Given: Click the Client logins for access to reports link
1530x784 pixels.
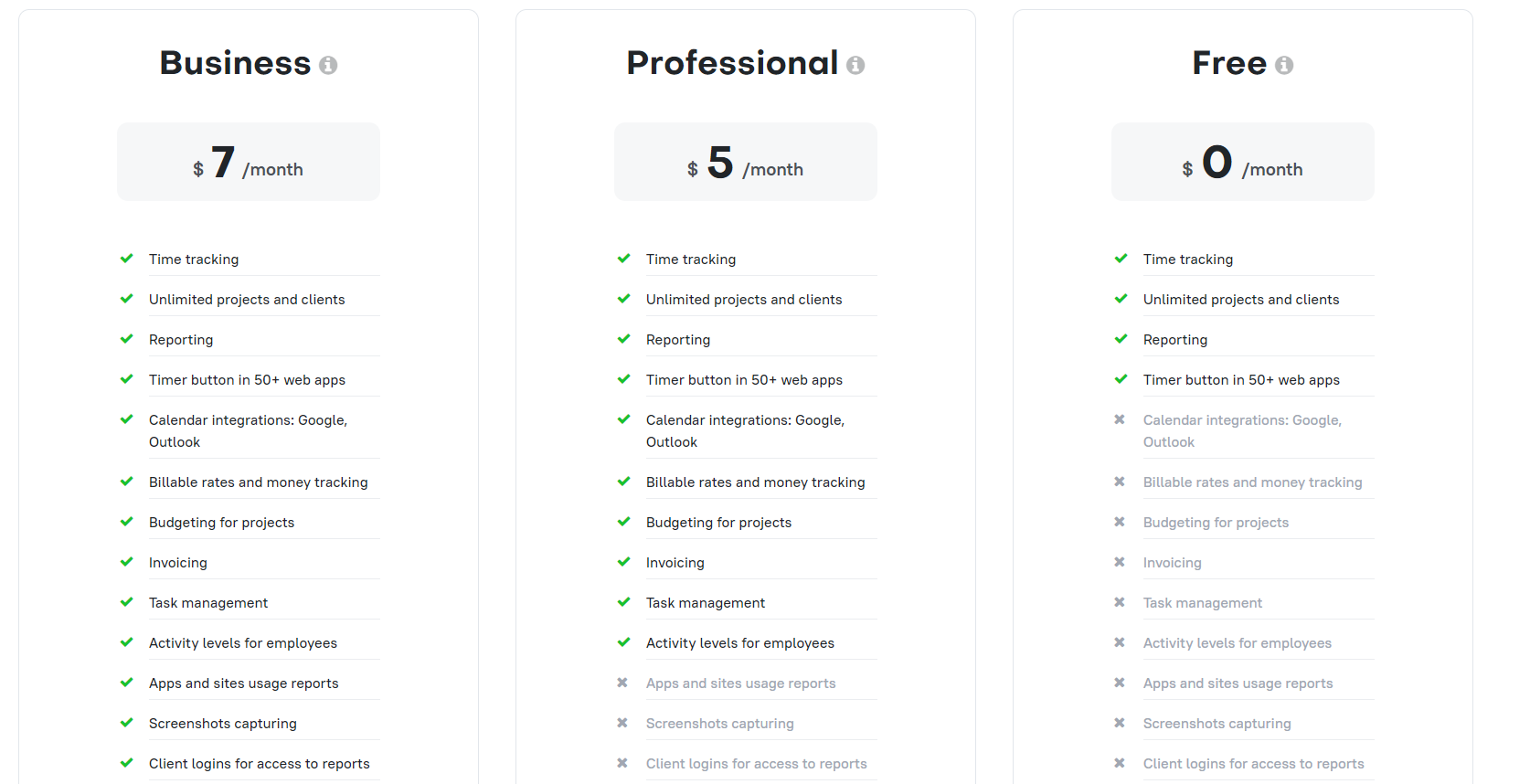Looking at the screenshot, I should pos(259,763).
